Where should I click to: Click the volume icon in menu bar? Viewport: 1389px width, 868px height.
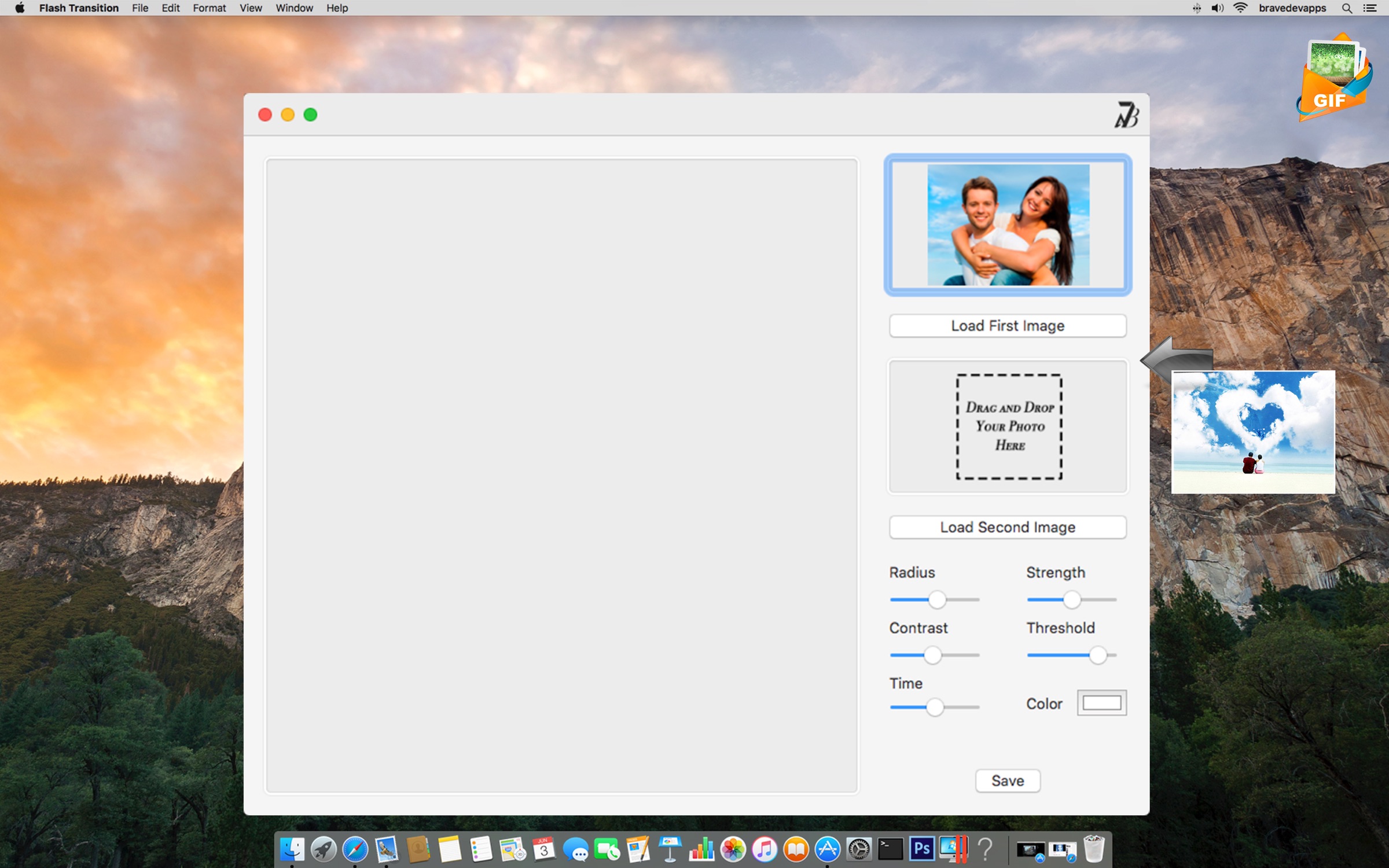coord(1217,8)
